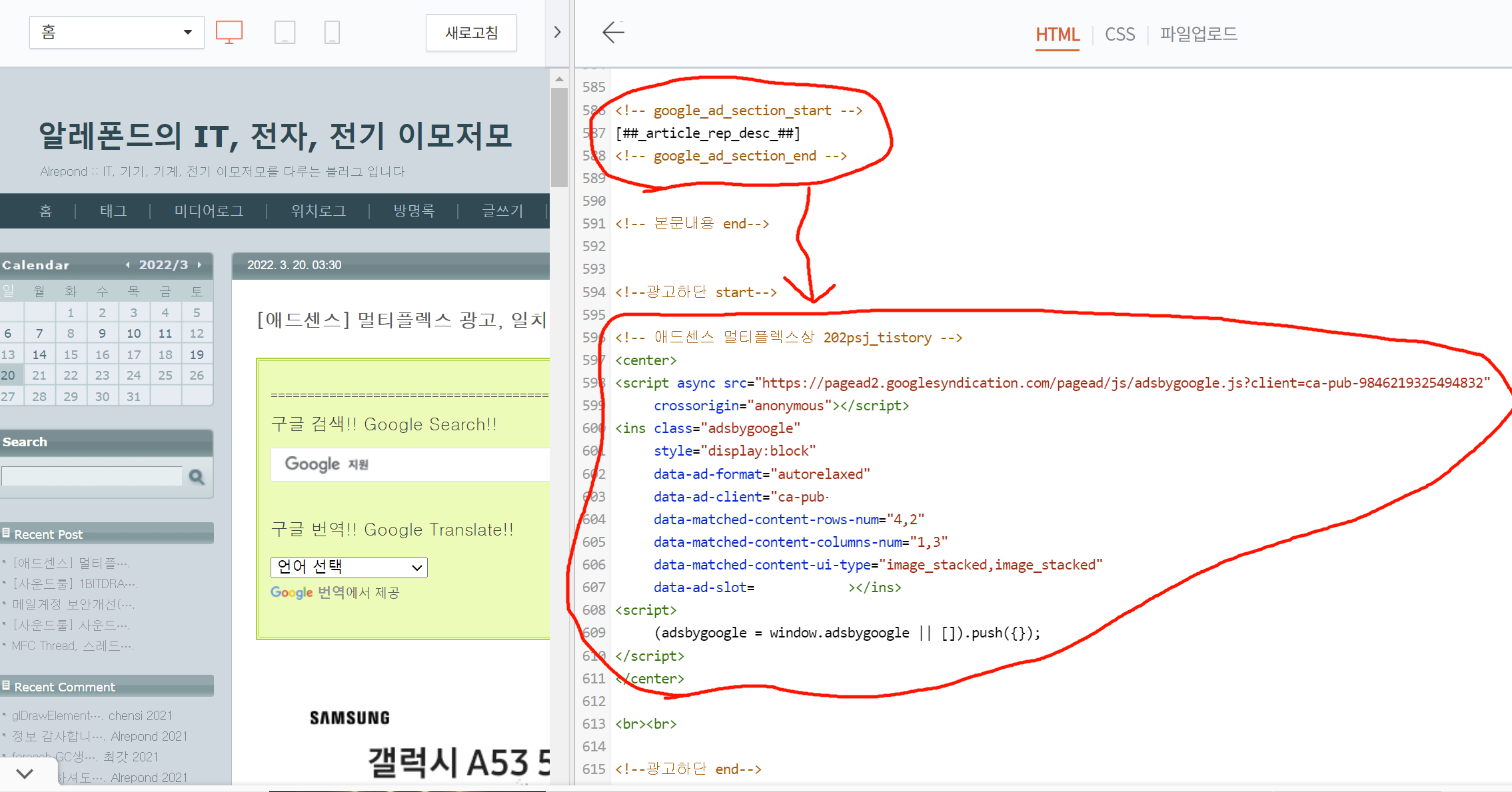1512x792 pixels.
Task: Click the 새로고침 refresh button
Action: click(471, 33)
